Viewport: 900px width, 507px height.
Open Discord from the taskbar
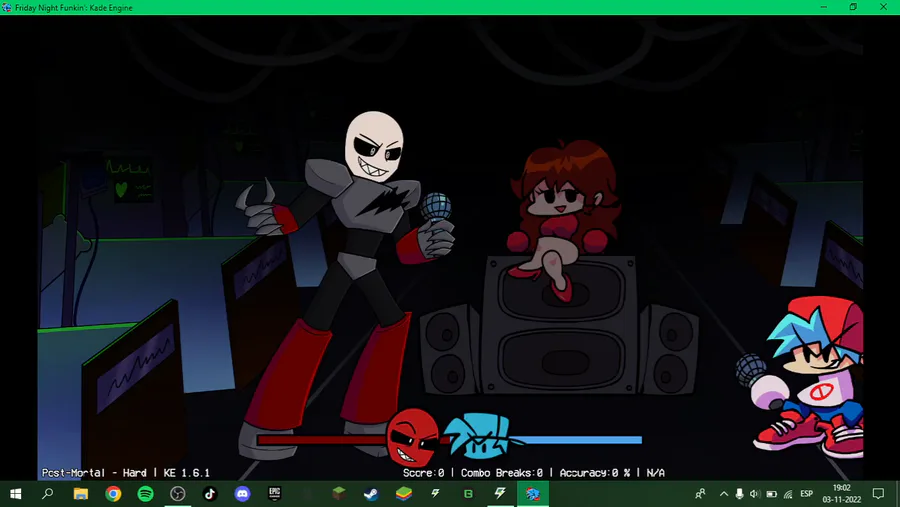point(242,494)
